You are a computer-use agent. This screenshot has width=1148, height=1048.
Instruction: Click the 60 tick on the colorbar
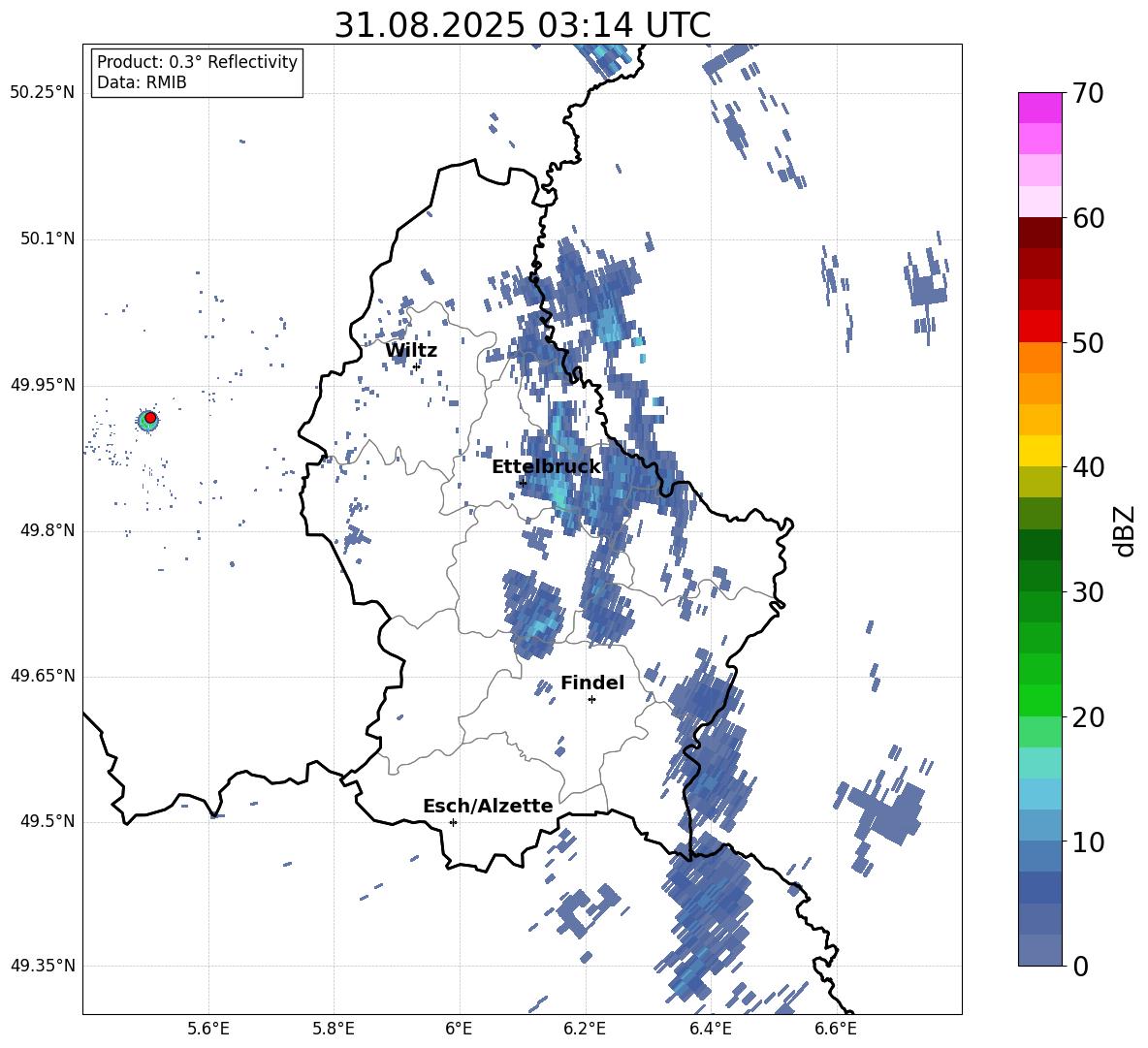[1087, 218]
